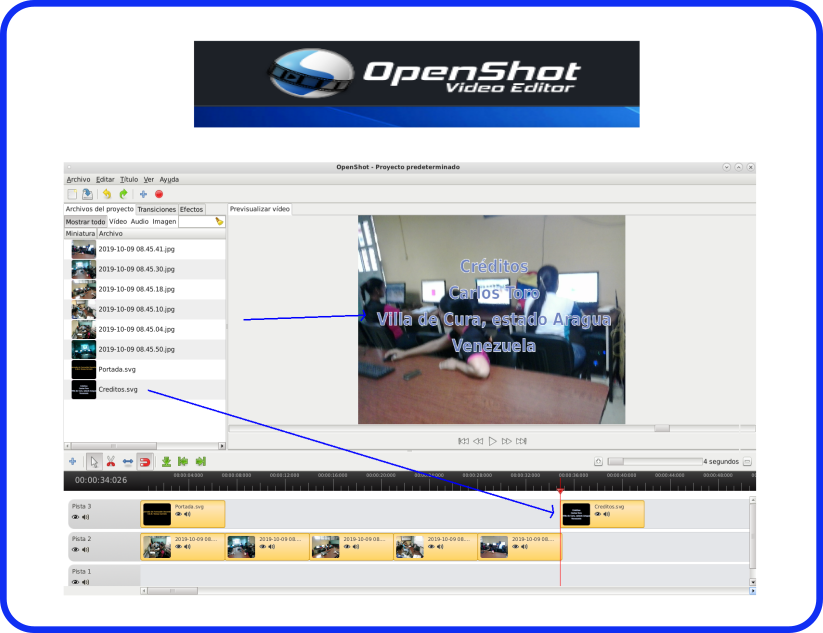Select file 2019-10-09 08.45.10.jpg
This screenshot has width=823, height=633.
[145, 309]
